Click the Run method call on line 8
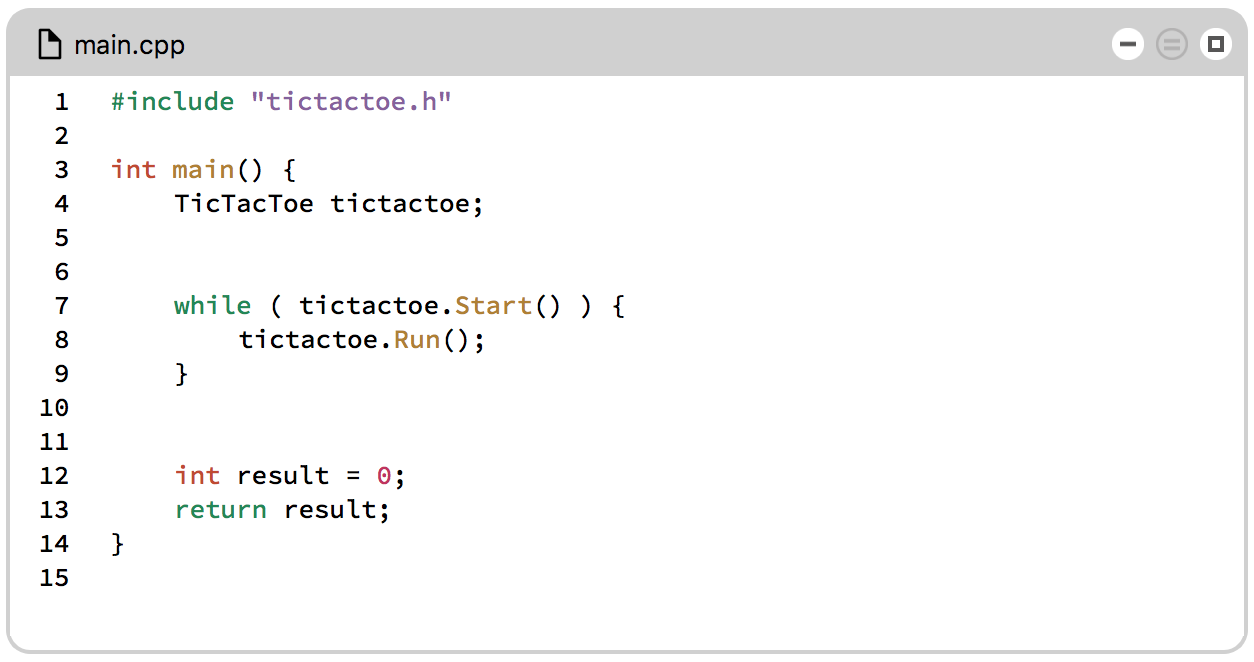The height and width of the screenshot is (662, 1254). pos(416,339)
